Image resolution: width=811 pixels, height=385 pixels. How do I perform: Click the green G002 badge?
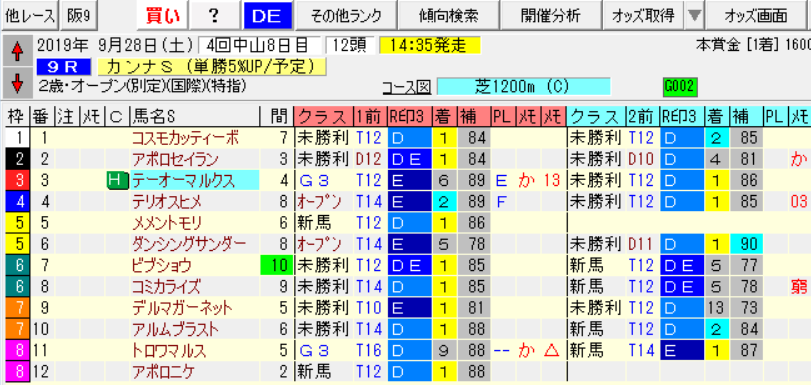click(x=680, y=87)
